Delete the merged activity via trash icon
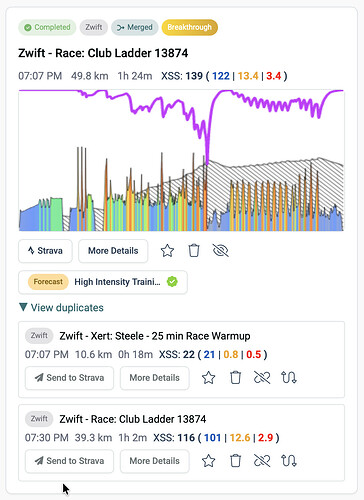 click(194, 251)
